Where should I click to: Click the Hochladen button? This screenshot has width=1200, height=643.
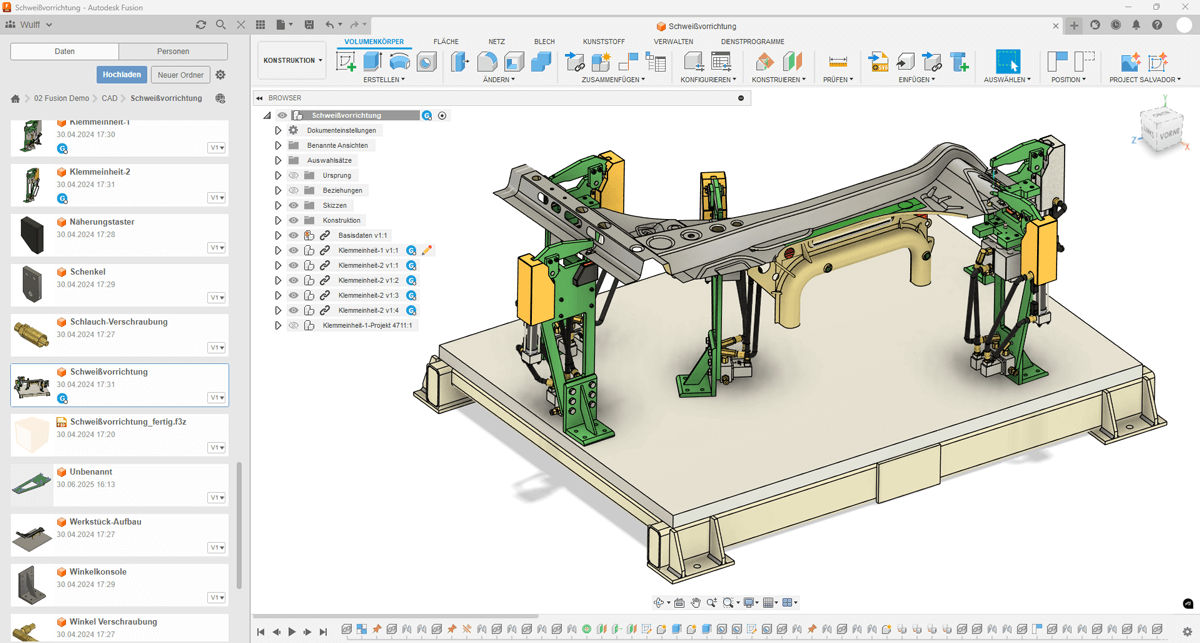pos(121,74)
